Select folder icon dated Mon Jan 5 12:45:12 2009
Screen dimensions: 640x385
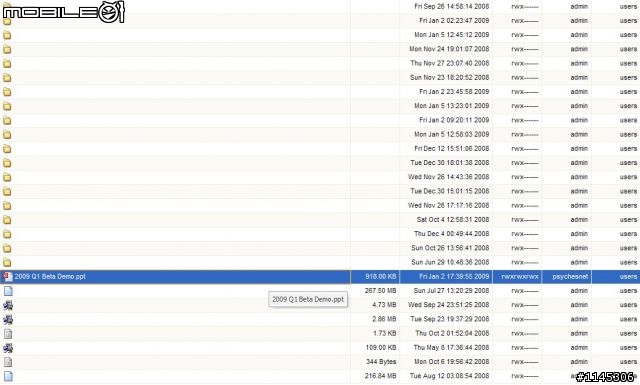pos(7,35)
